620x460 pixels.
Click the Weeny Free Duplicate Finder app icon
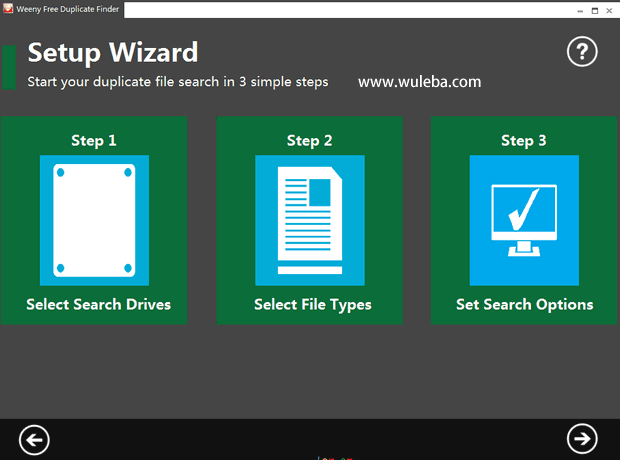click(x=8, y=8)
